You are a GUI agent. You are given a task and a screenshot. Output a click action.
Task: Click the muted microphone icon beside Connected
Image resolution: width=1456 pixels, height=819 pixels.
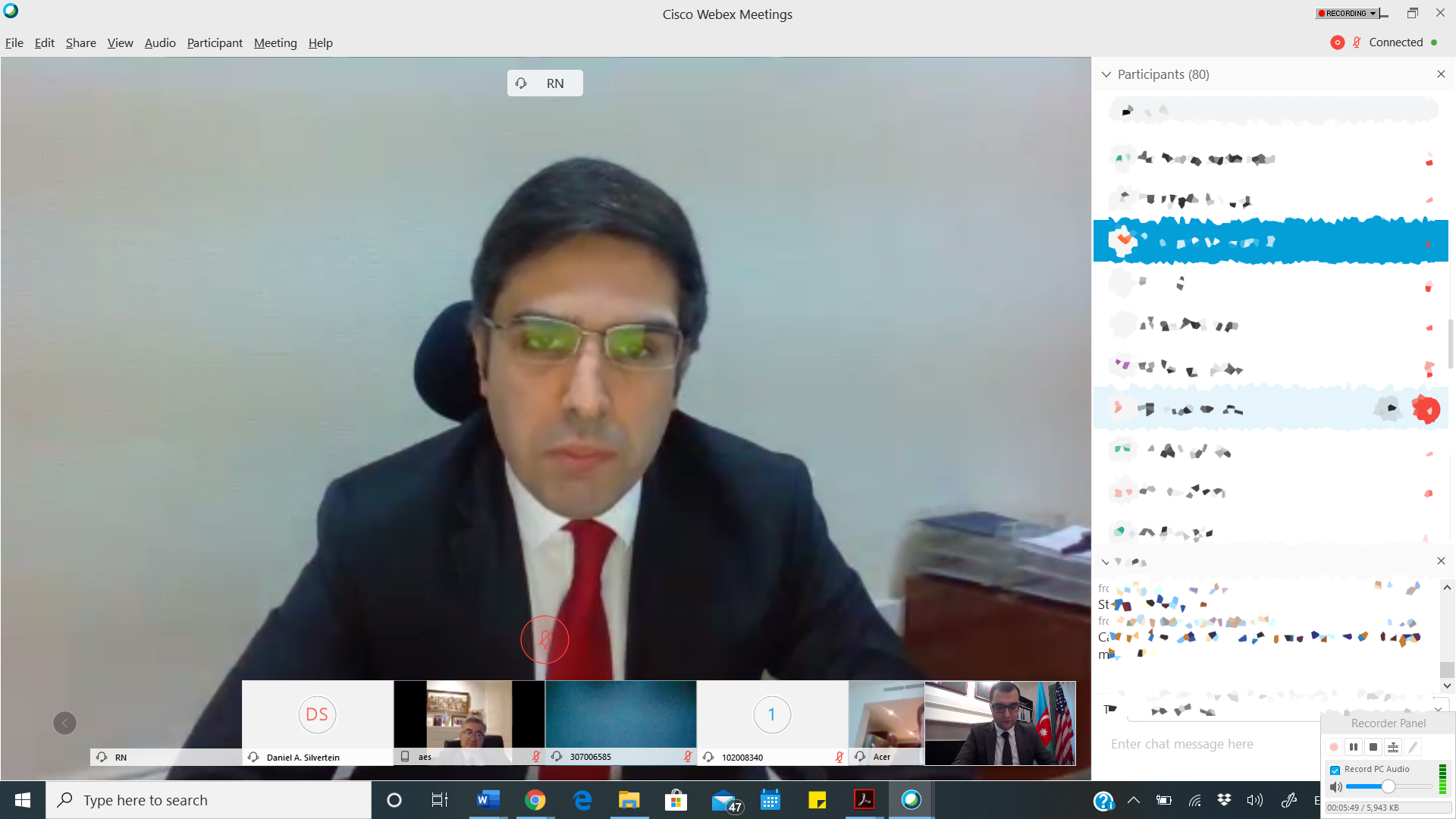pyautogui.click(x=1357, y=42)
